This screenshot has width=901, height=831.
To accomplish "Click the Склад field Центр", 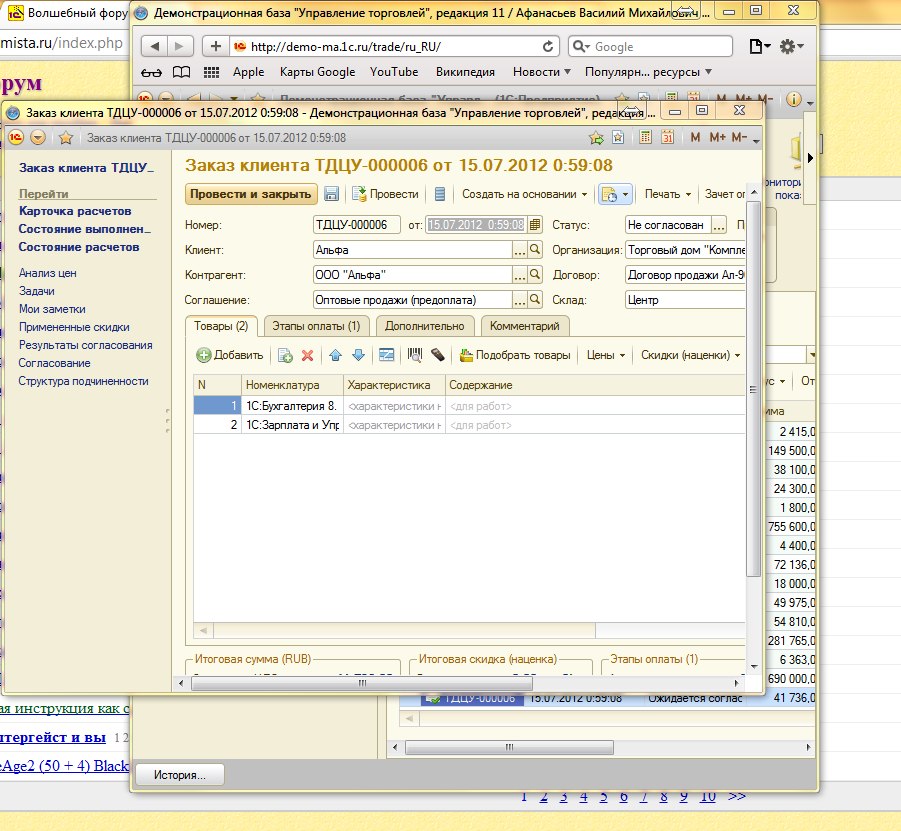I will pos(685,300).
